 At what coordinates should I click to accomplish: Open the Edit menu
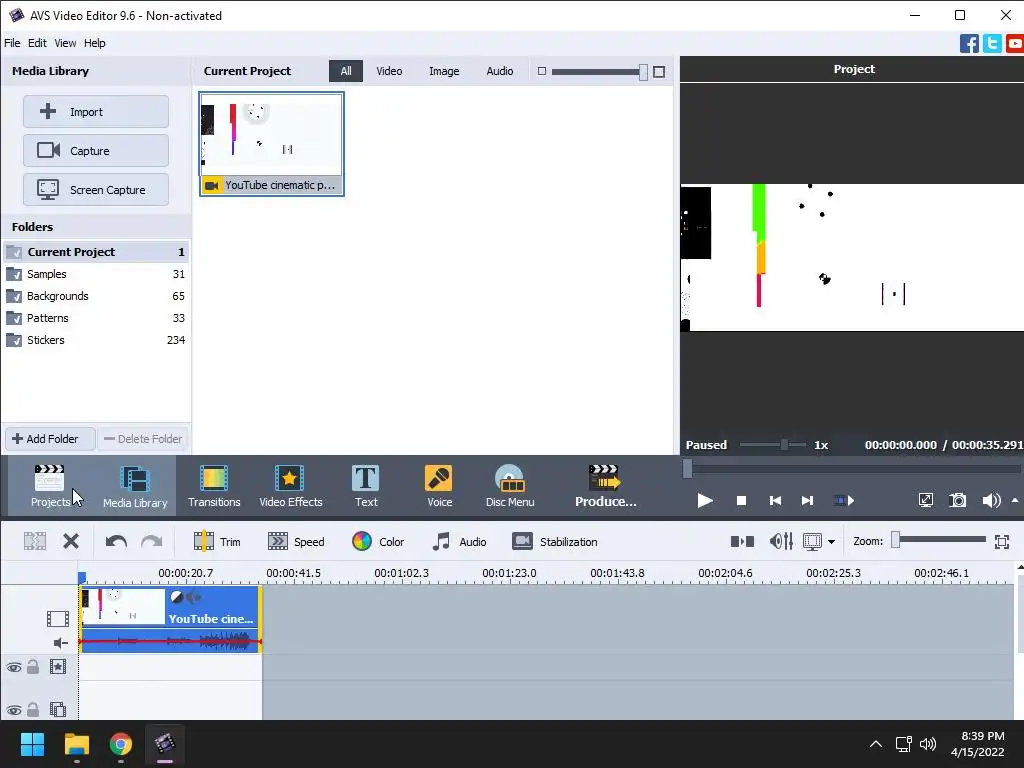click(x=37, y=43)
